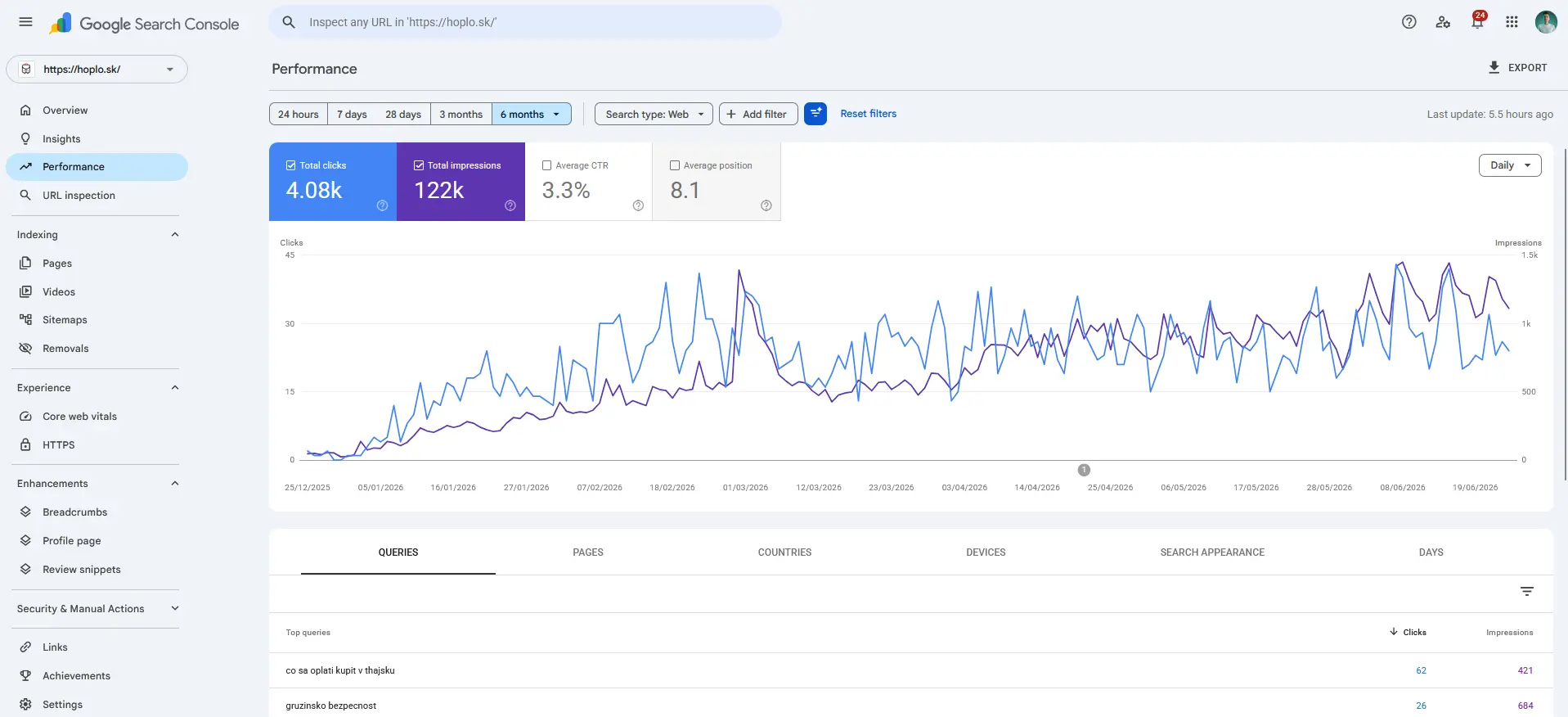Click the Average CTR help icon

638,205
